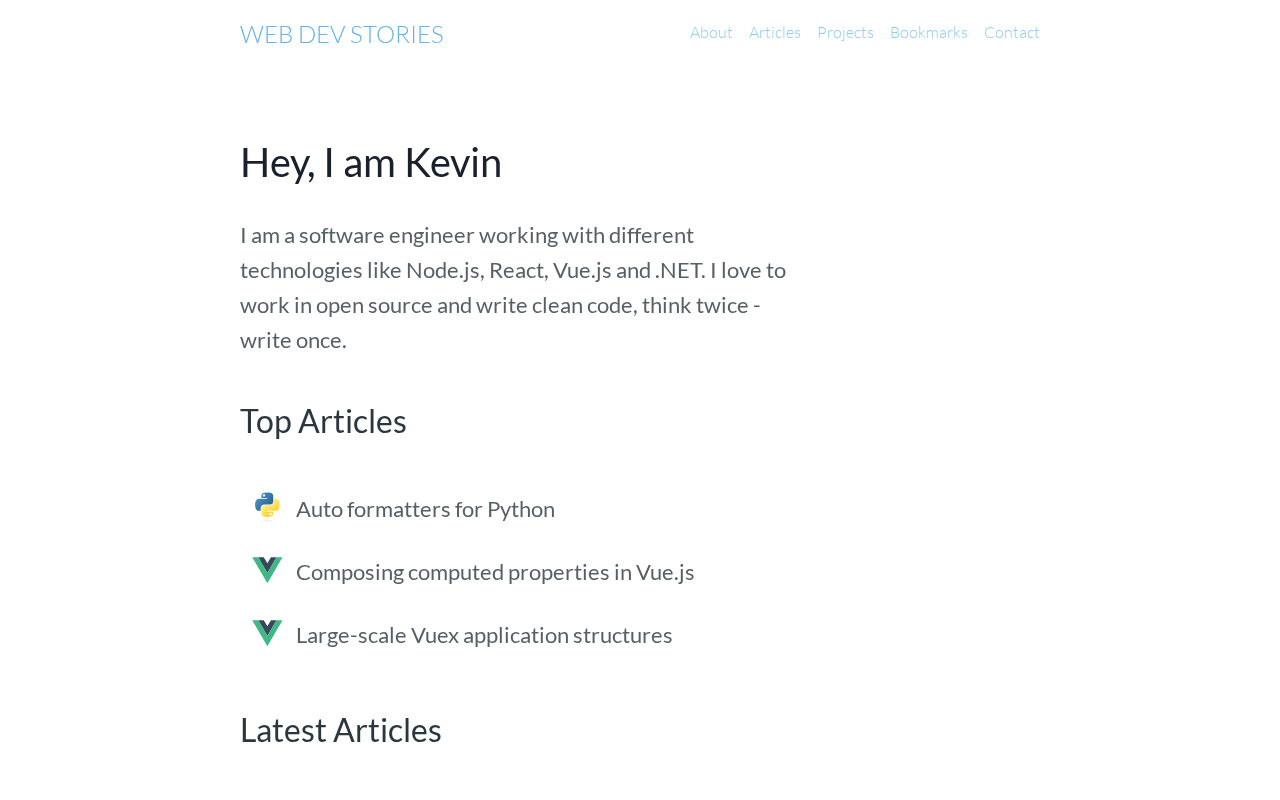Click the Latest Articles heading
Viewport: 1280px width, 800px height.
pyautogui.click(x=341, y=730)
